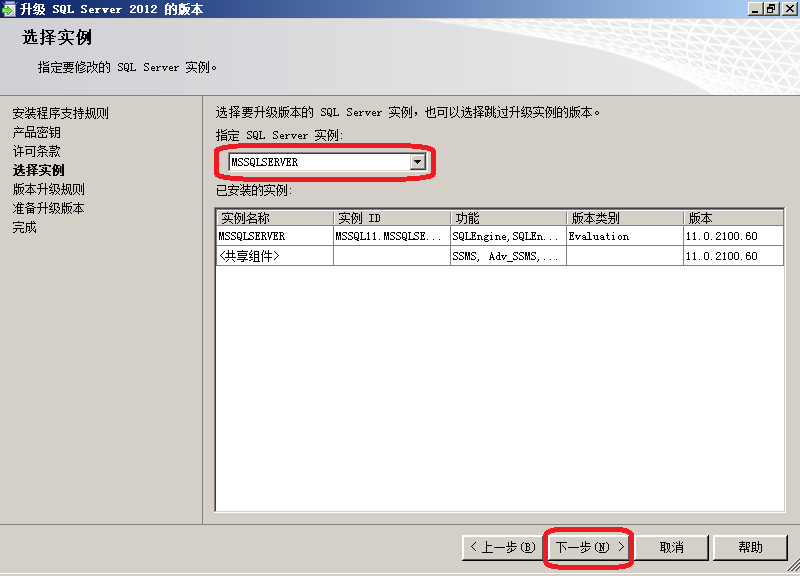Click the MSSQLSERVER instance combo box field

pos(327,162)
